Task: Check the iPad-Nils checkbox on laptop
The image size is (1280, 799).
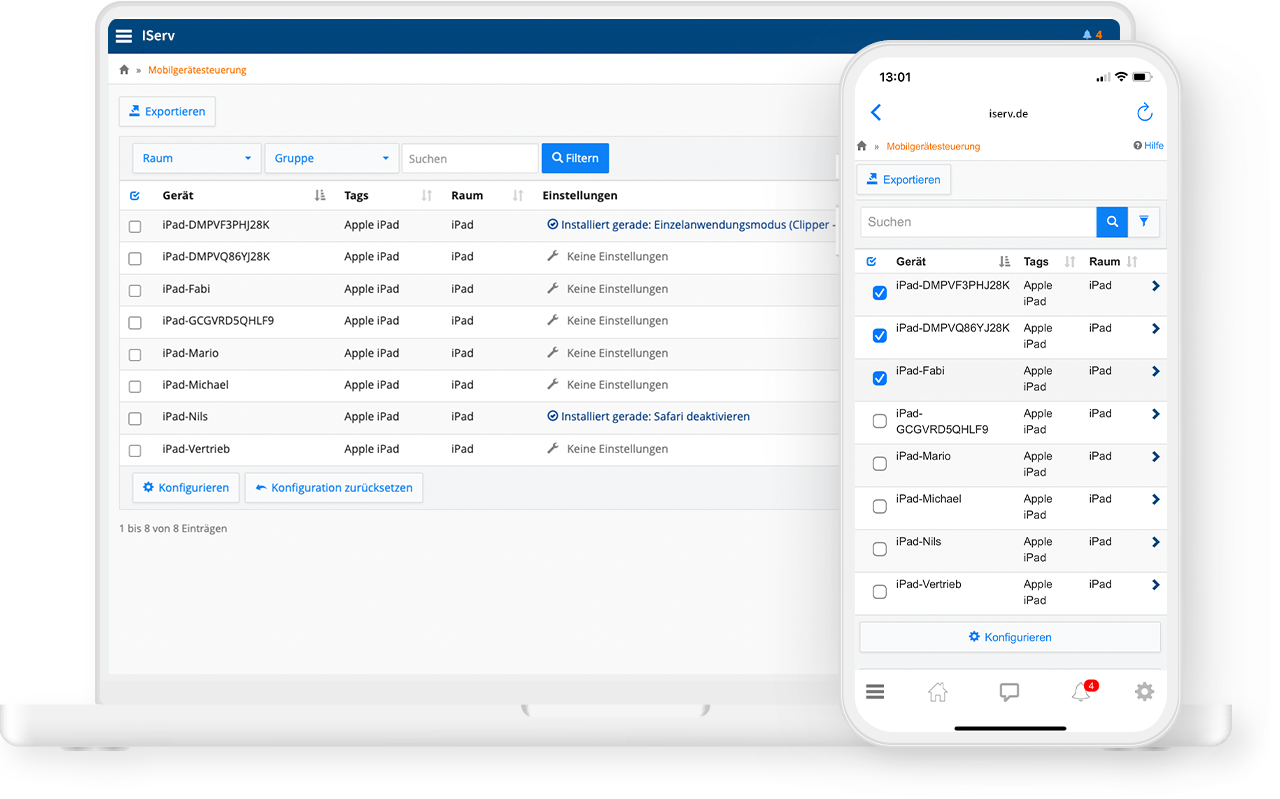Action: pyautogui.click(x=135, y=419)
